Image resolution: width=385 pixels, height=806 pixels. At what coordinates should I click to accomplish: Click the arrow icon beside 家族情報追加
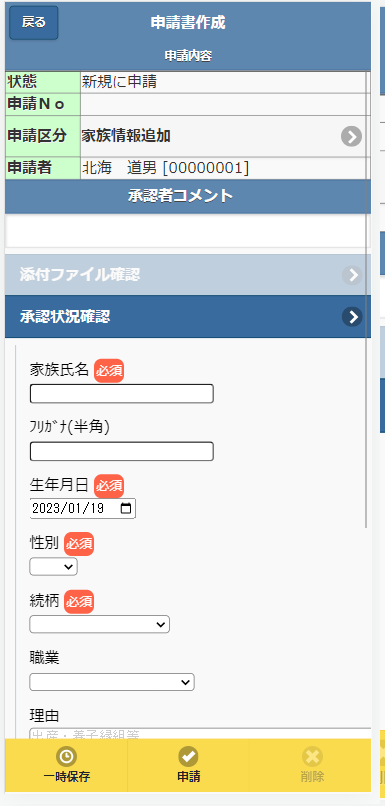(352, 136)
